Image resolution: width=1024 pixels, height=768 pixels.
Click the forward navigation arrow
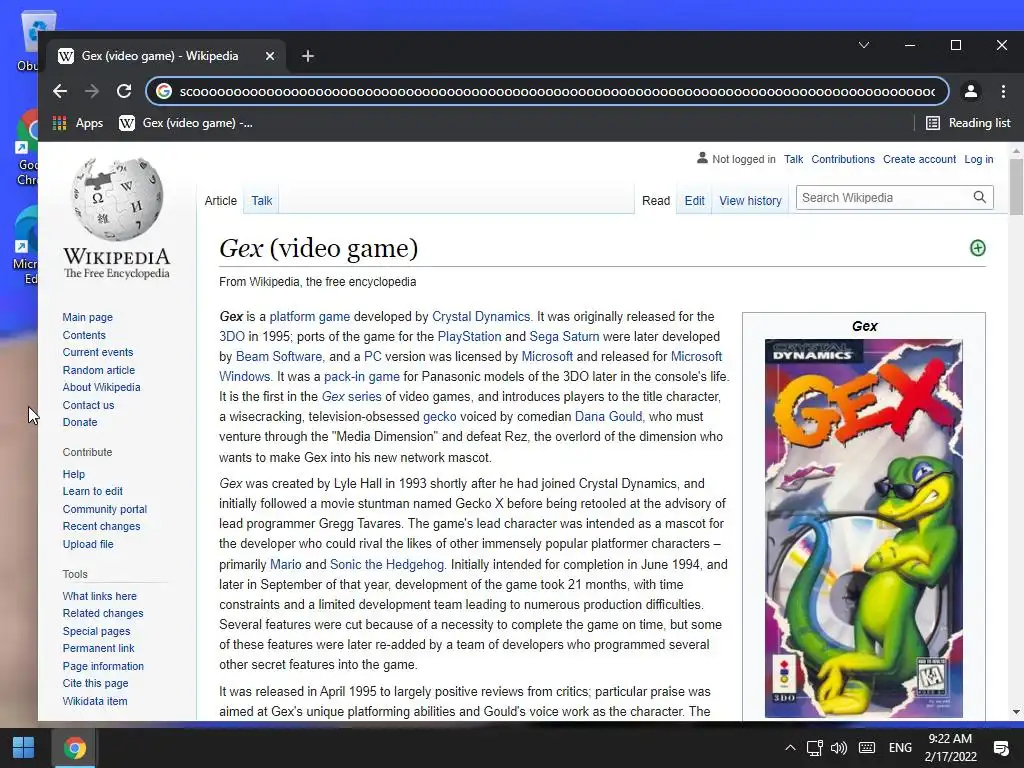[x=92, y=91]
